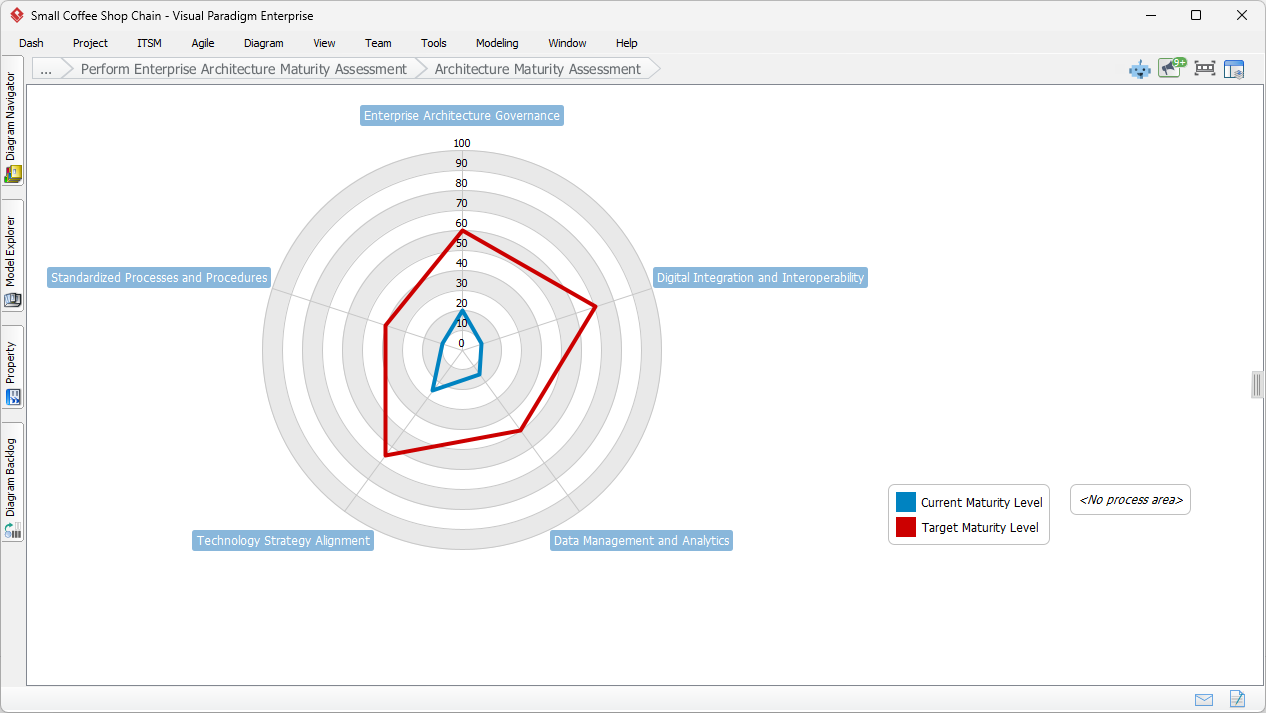1266x713 pixels.
Task: Click the fit diagram to window icon
Action: tap(1204, 68)
